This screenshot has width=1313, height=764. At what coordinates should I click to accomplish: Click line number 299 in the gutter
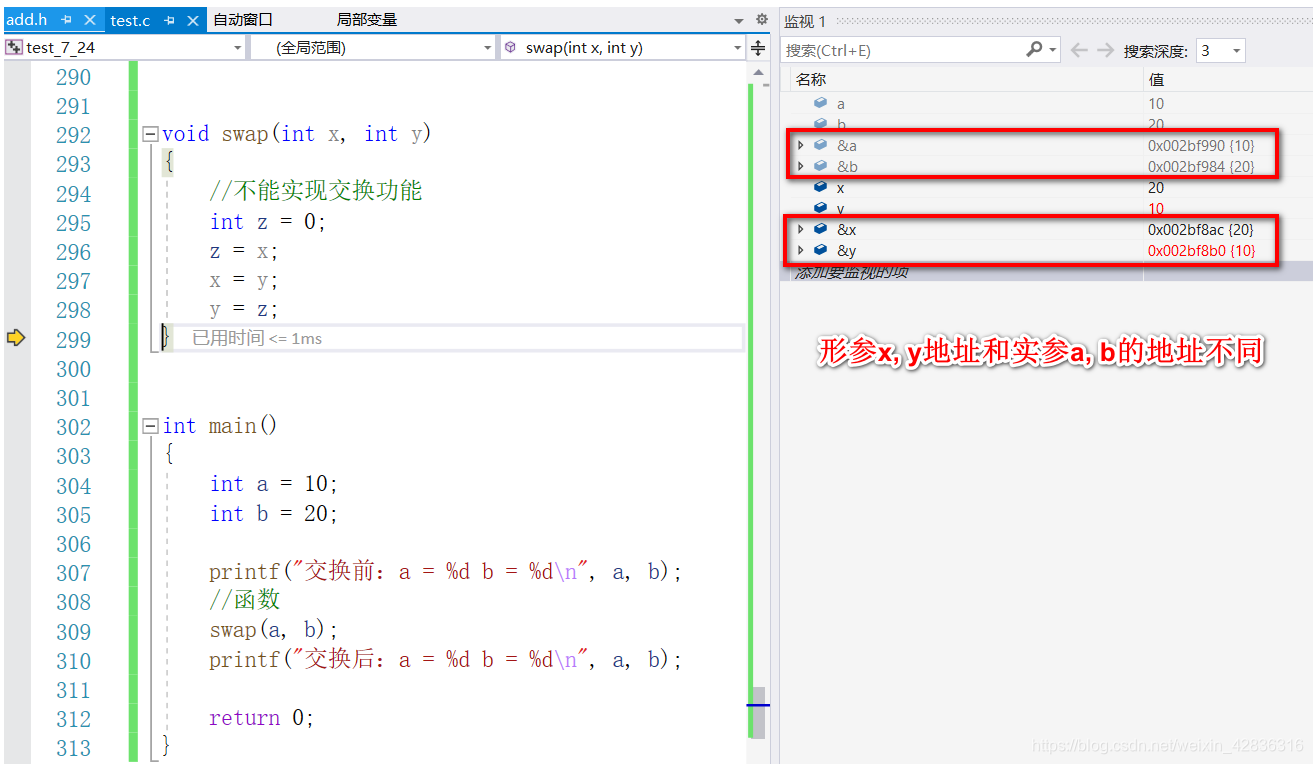(73, 340)
